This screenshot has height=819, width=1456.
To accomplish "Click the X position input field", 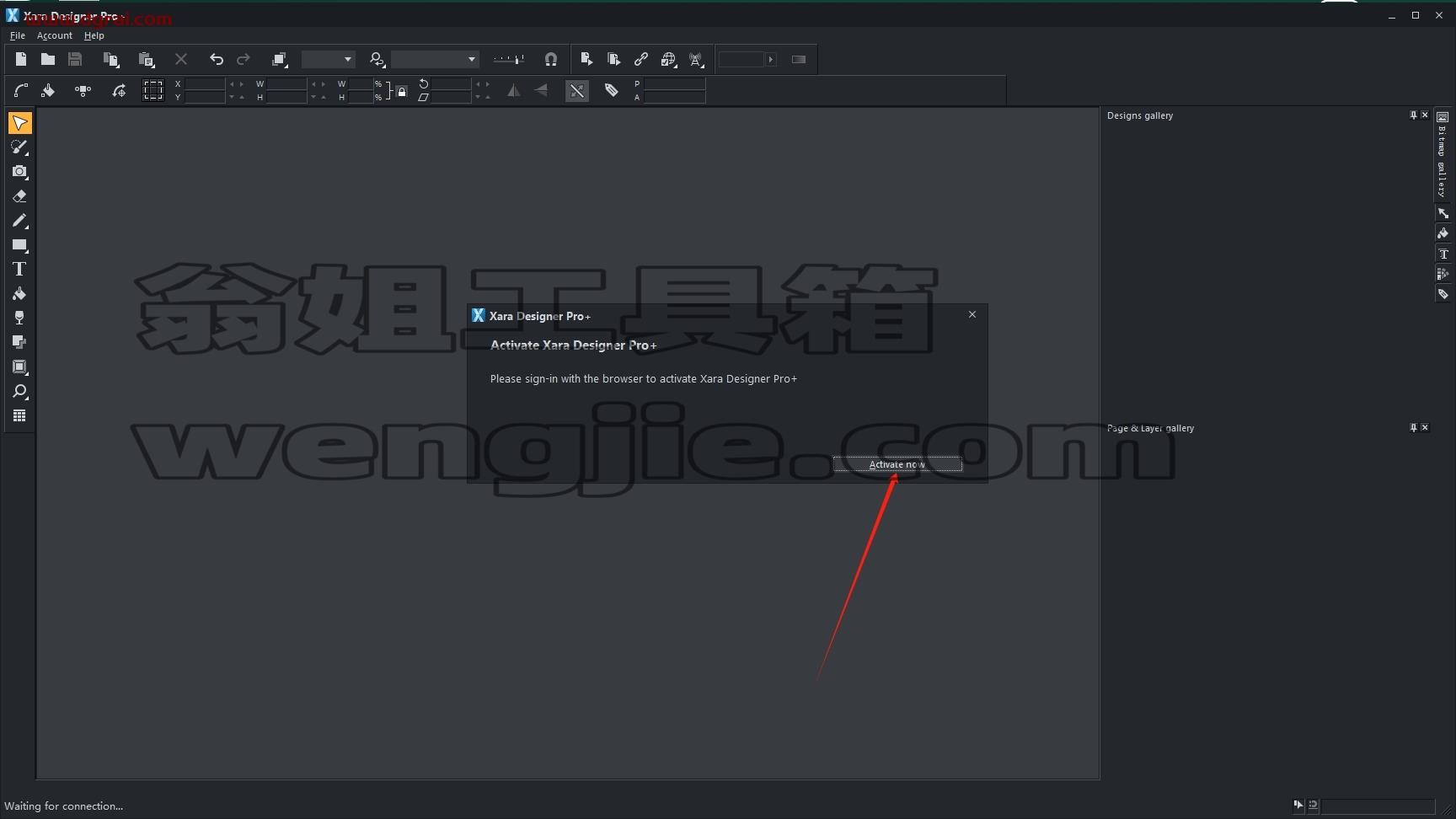I will point(205,84).
